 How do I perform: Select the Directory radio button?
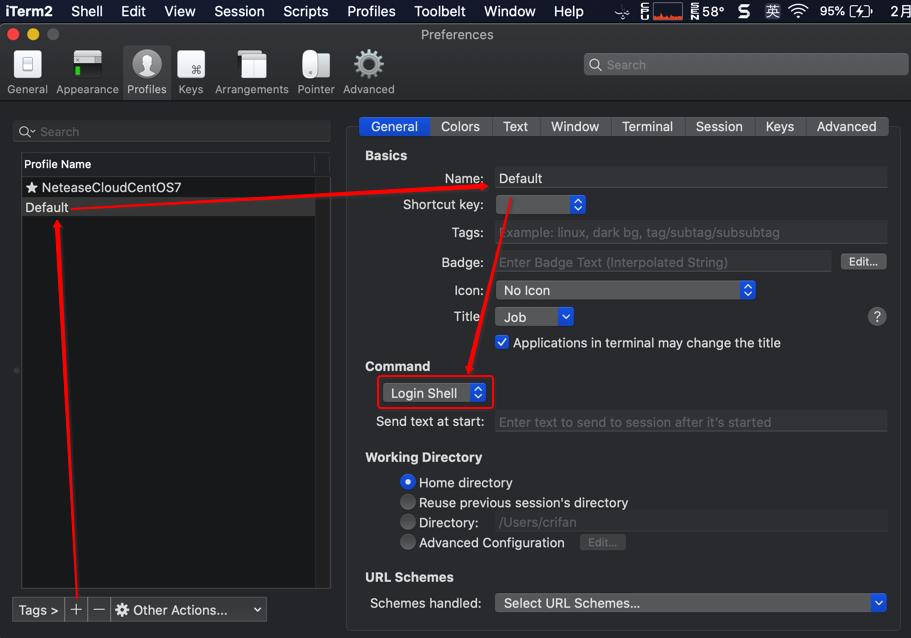408,522
